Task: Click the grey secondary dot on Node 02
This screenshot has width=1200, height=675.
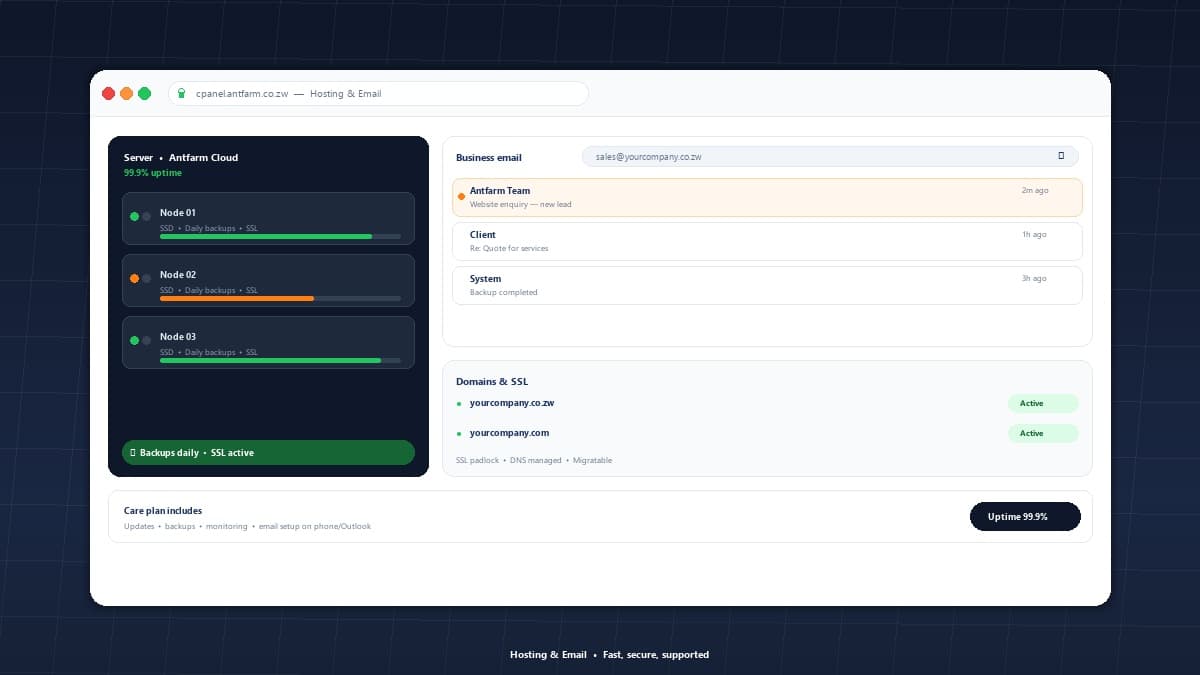Action: click(147, 278)
